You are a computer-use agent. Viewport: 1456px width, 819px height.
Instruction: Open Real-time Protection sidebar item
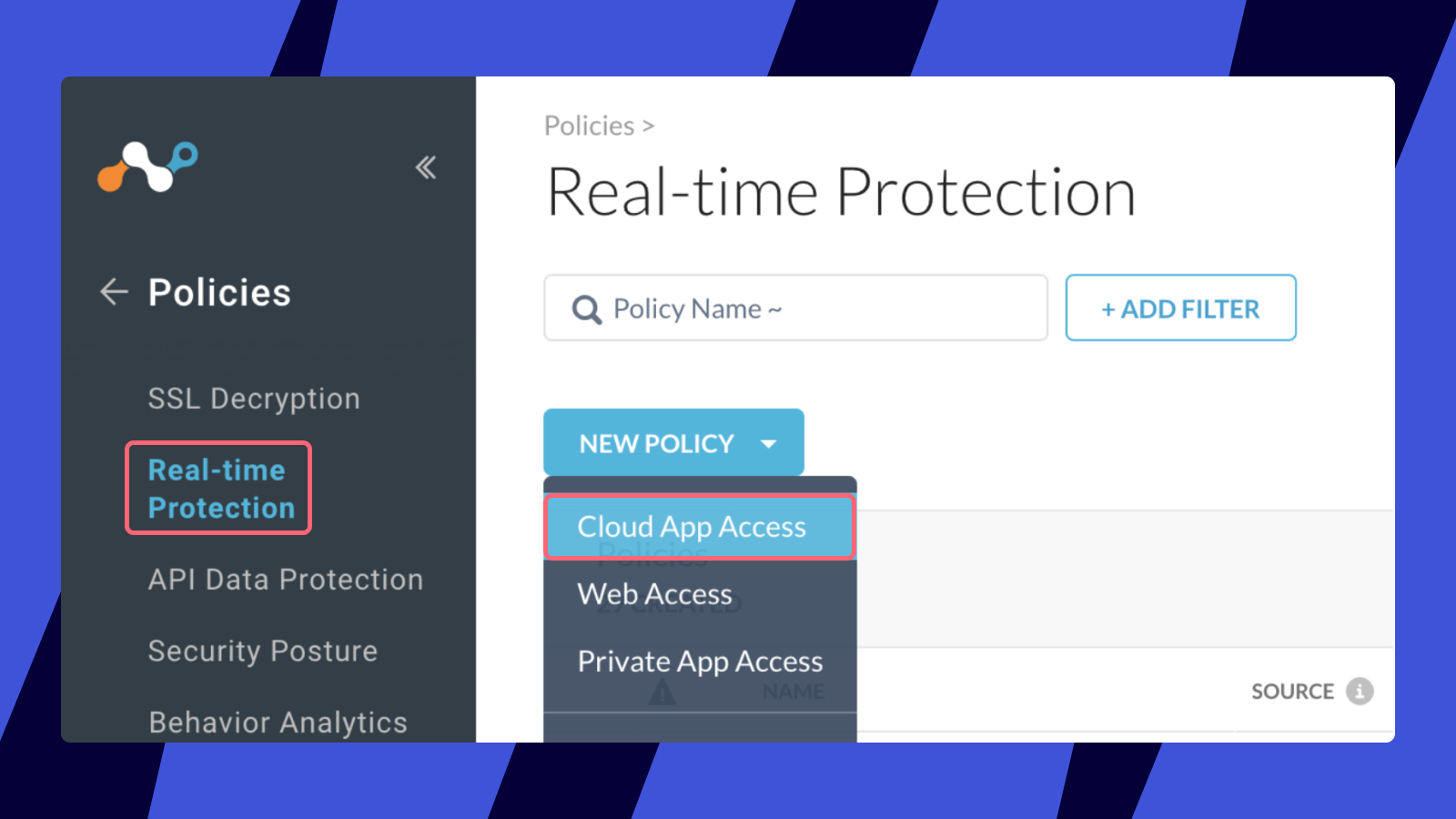click(x=220, y=489)
